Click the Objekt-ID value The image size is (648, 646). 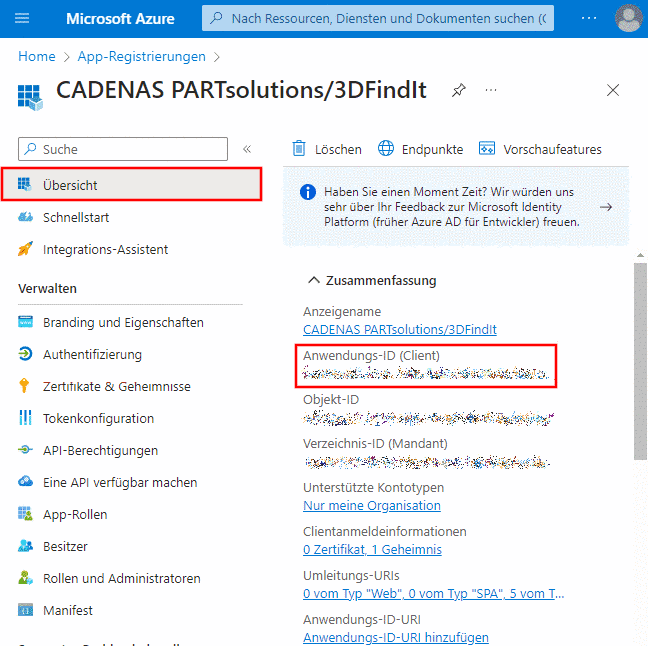coord(427,418)
